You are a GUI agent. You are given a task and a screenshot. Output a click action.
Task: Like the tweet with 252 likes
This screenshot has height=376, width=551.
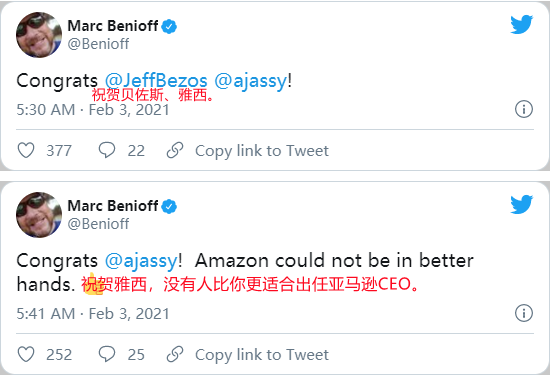(26, 354)
